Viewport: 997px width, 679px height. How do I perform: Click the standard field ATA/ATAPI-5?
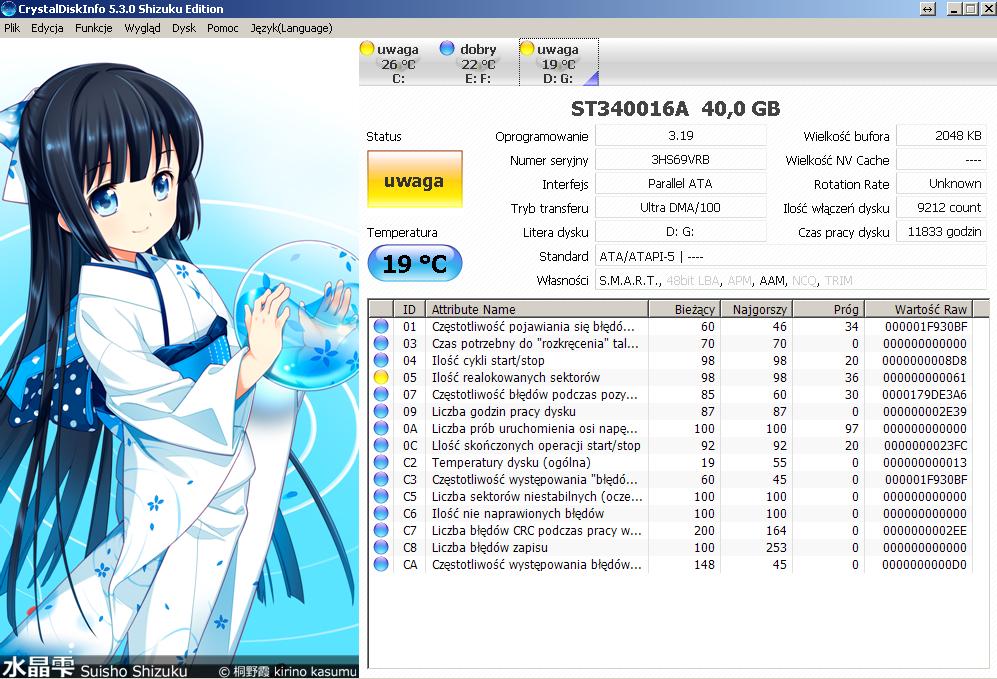(790, 256)
